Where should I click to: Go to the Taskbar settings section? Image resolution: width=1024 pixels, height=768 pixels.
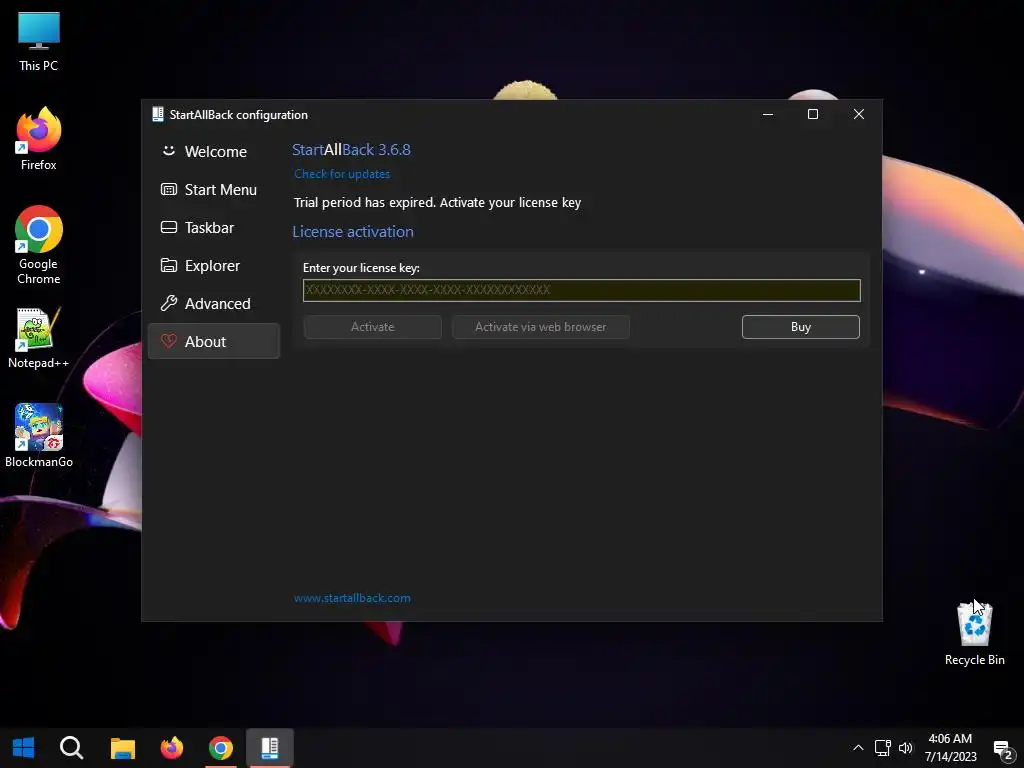[214, 227]
